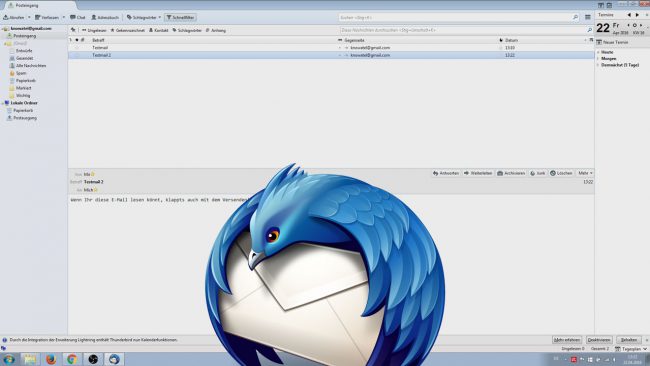The image size is (650, 366).
Task: Toggle the star on Testmail row
Action: [x=77, y=48]
